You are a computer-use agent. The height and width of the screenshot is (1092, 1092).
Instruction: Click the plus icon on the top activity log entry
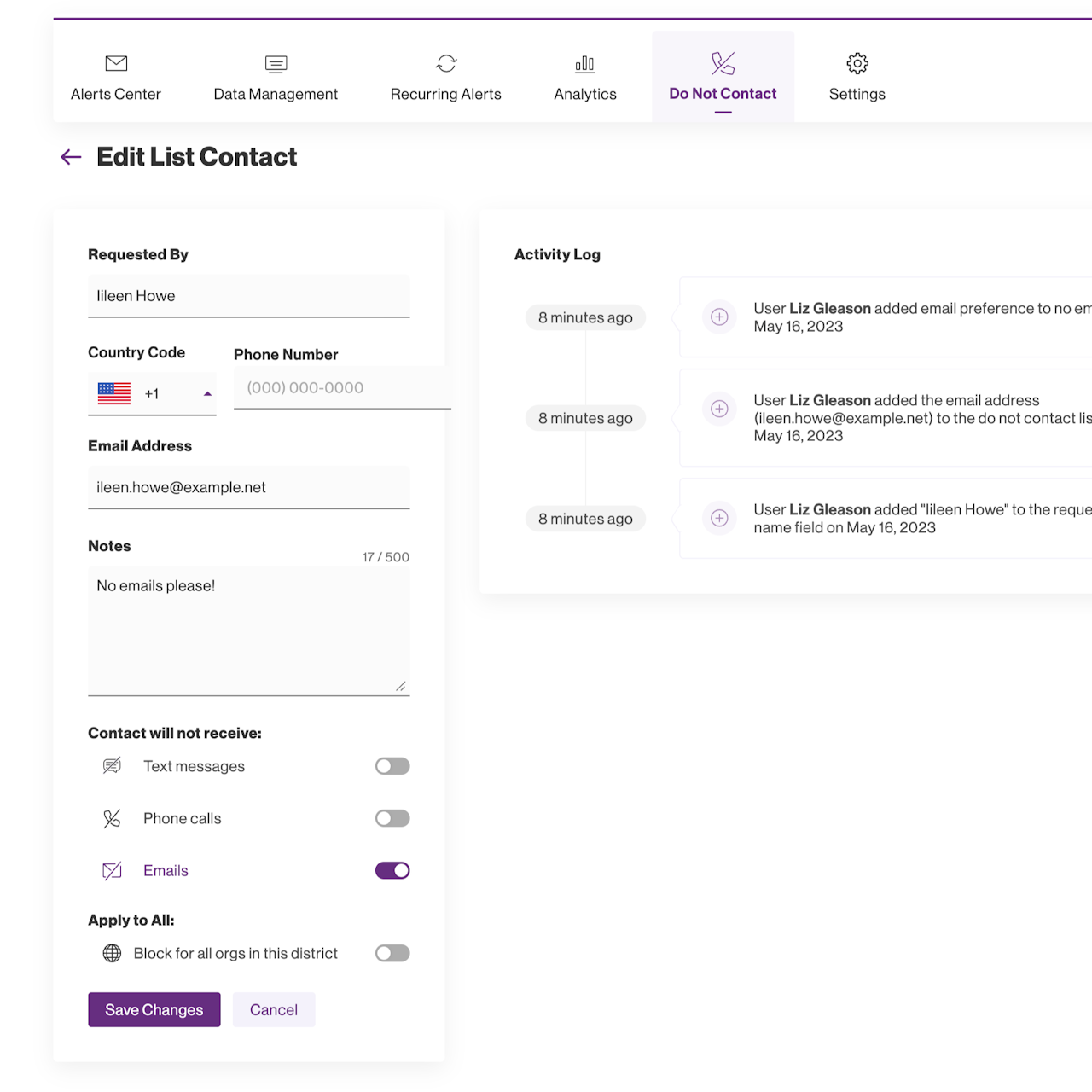[719, 317]
